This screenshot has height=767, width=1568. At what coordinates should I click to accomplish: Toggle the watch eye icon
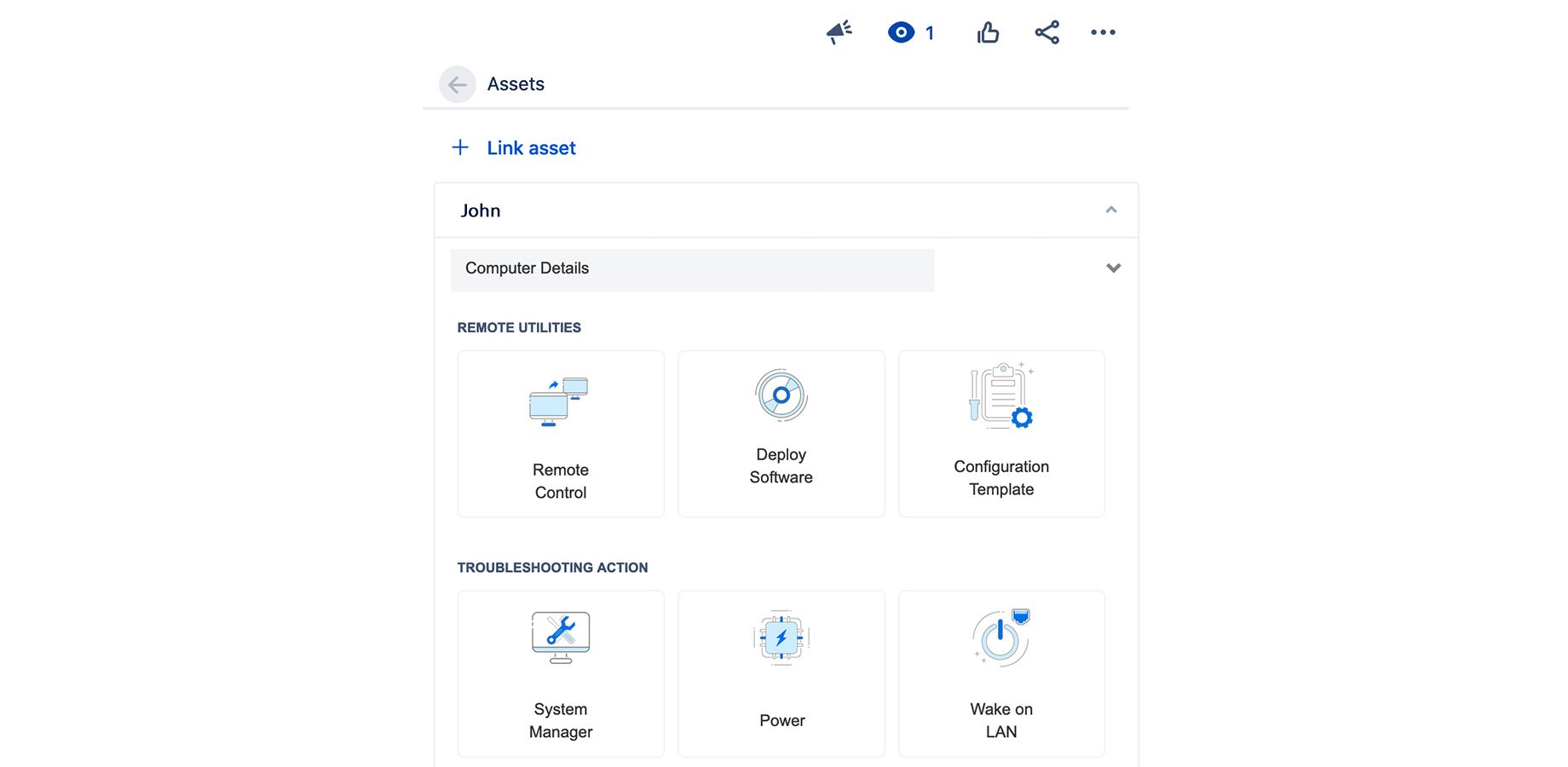click(901, 32)
